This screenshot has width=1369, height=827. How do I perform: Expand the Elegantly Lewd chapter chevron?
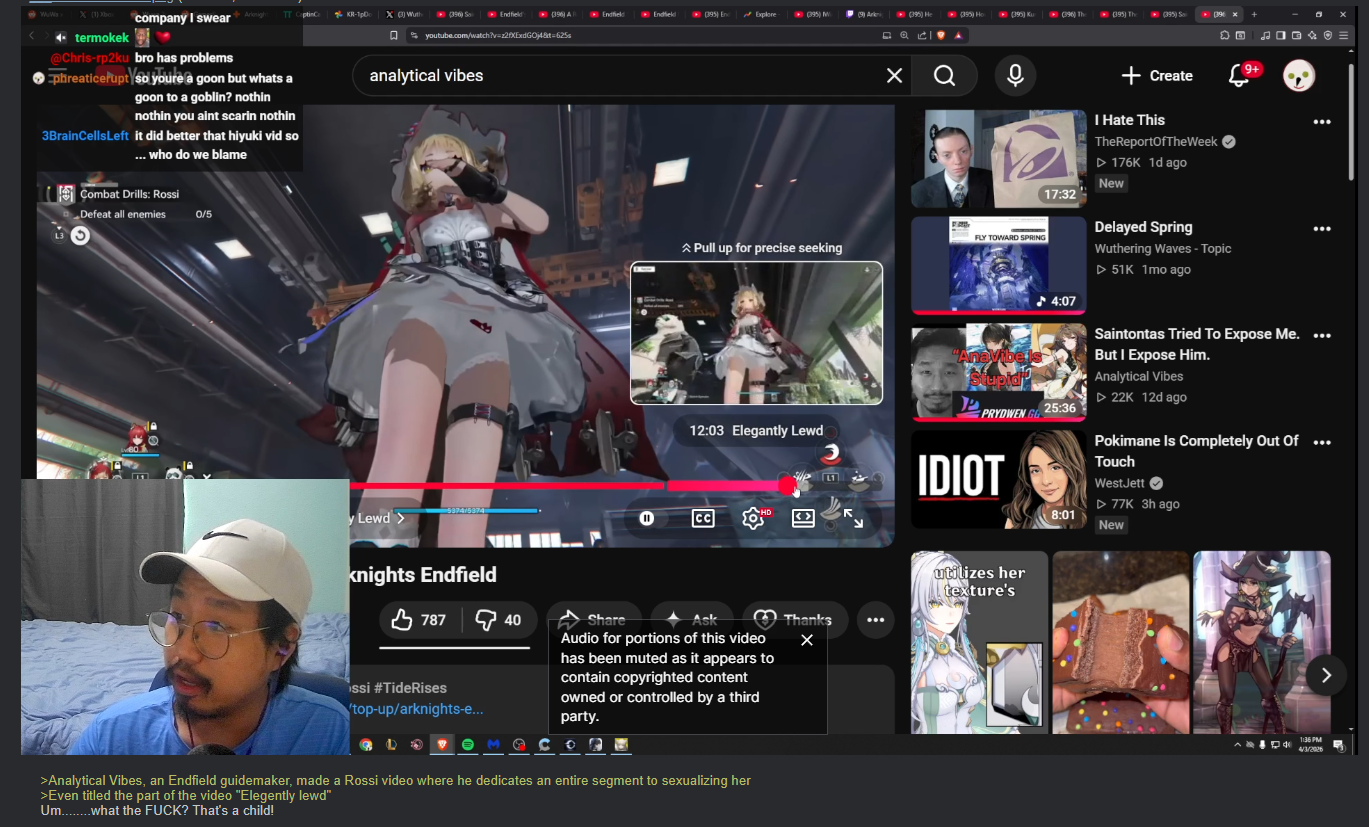coord(401,518)
